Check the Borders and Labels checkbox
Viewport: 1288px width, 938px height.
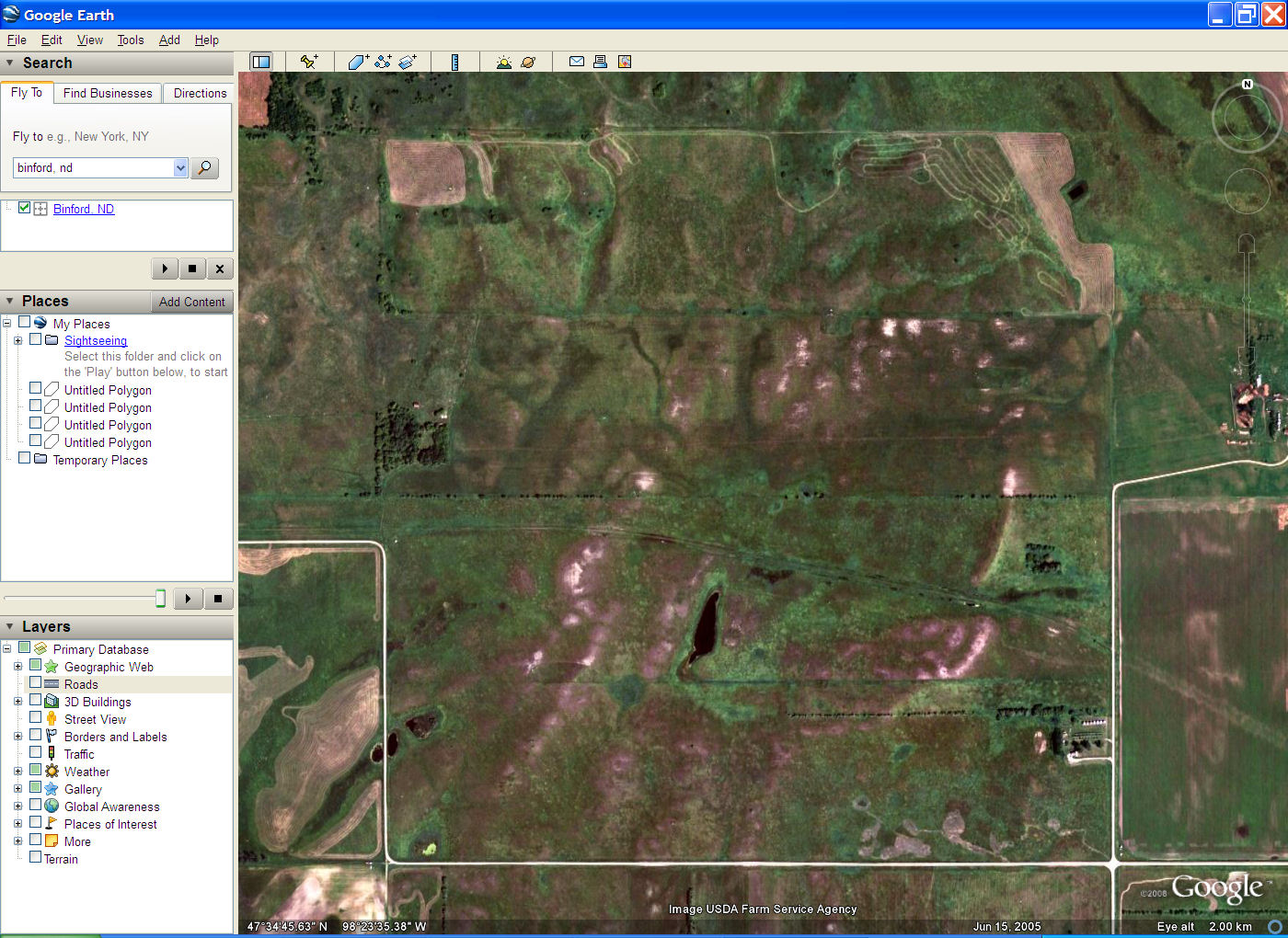point(35,735)
